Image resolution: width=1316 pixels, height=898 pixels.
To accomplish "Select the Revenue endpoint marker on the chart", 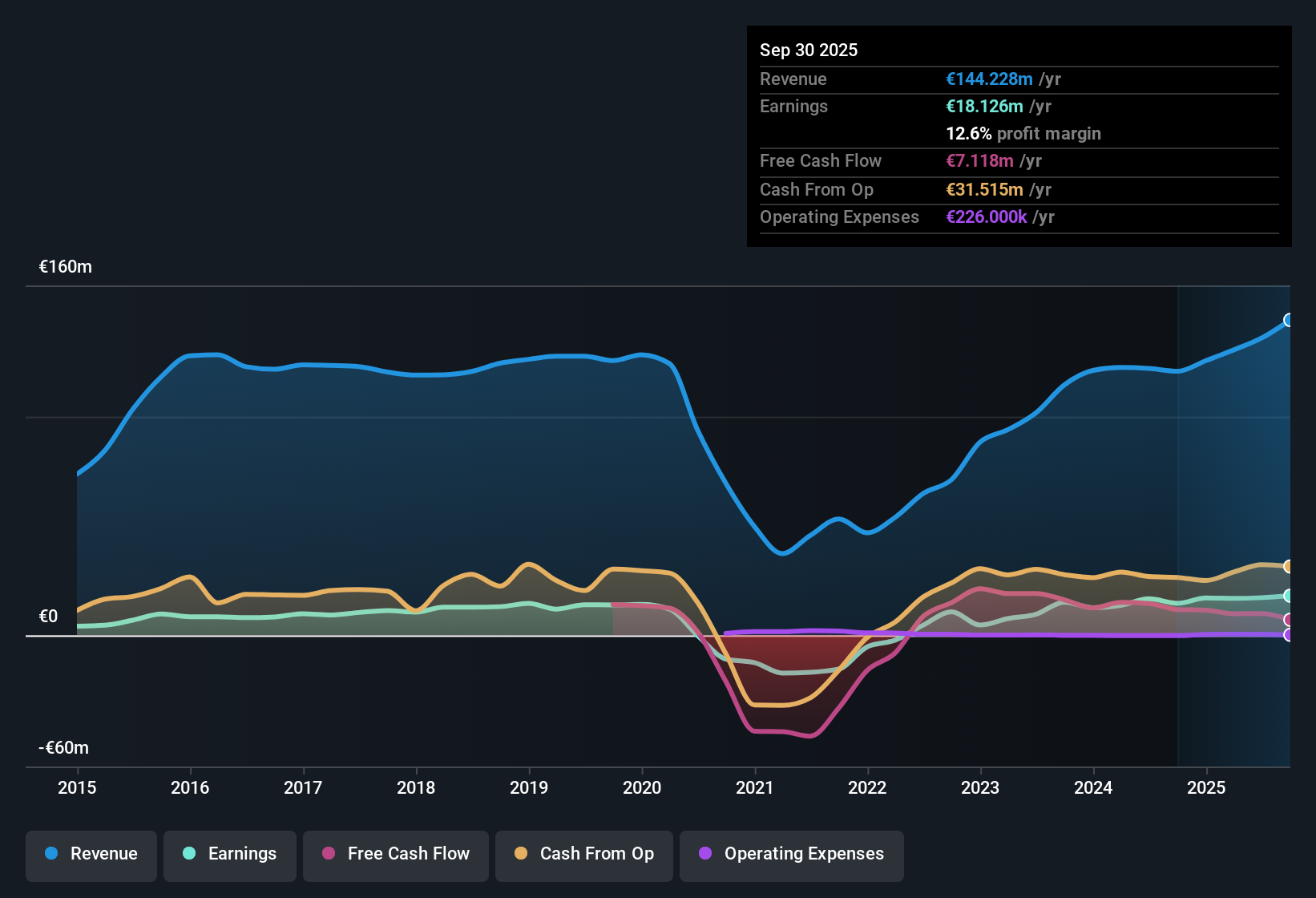I will click(x=1288, y=320).
